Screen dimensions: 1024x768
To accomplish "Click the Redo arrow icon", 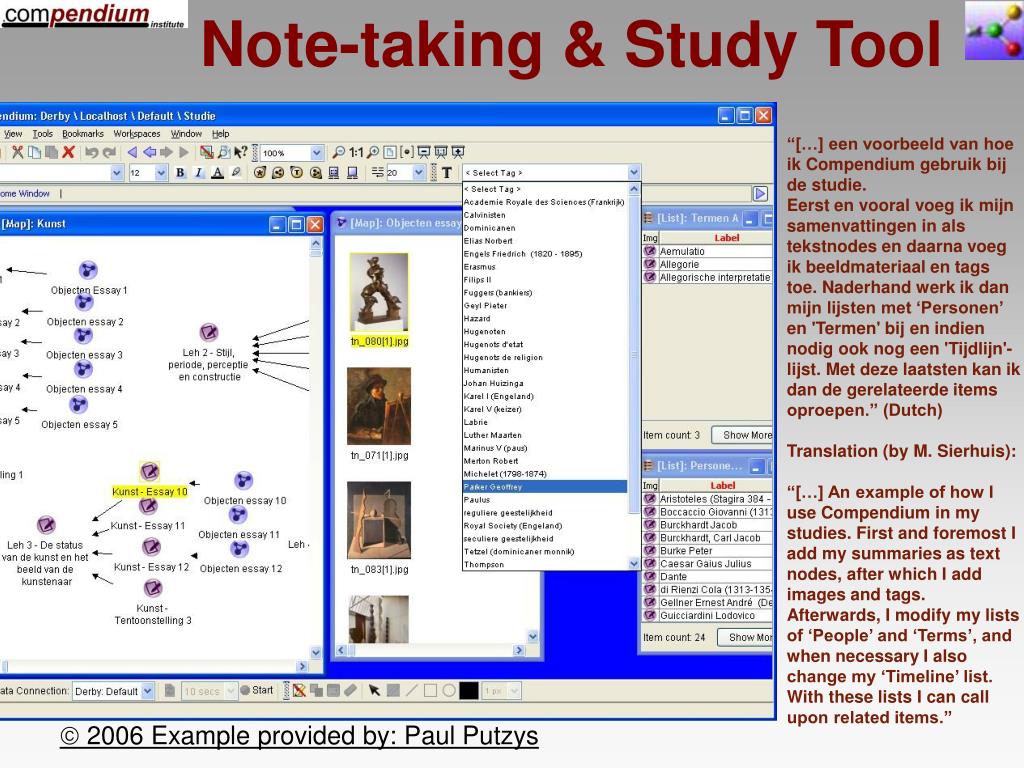I will [x=109, y=152].
